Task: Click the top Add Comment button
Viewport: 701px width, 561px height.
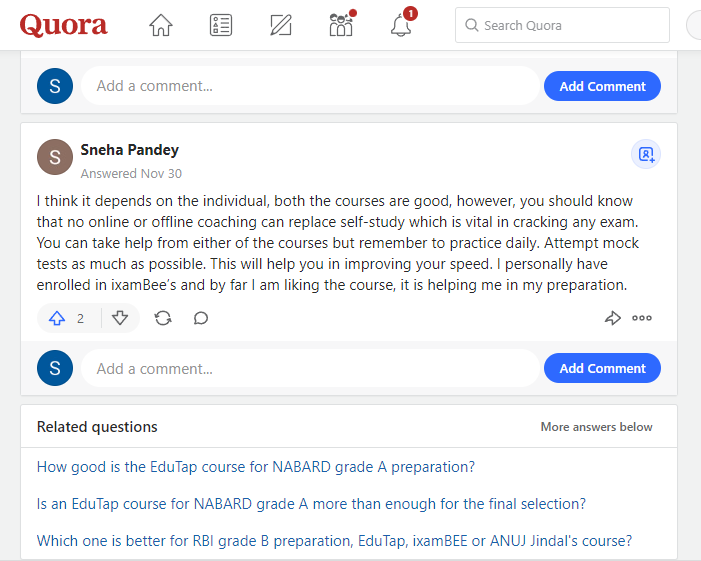Action: [602, 86]
